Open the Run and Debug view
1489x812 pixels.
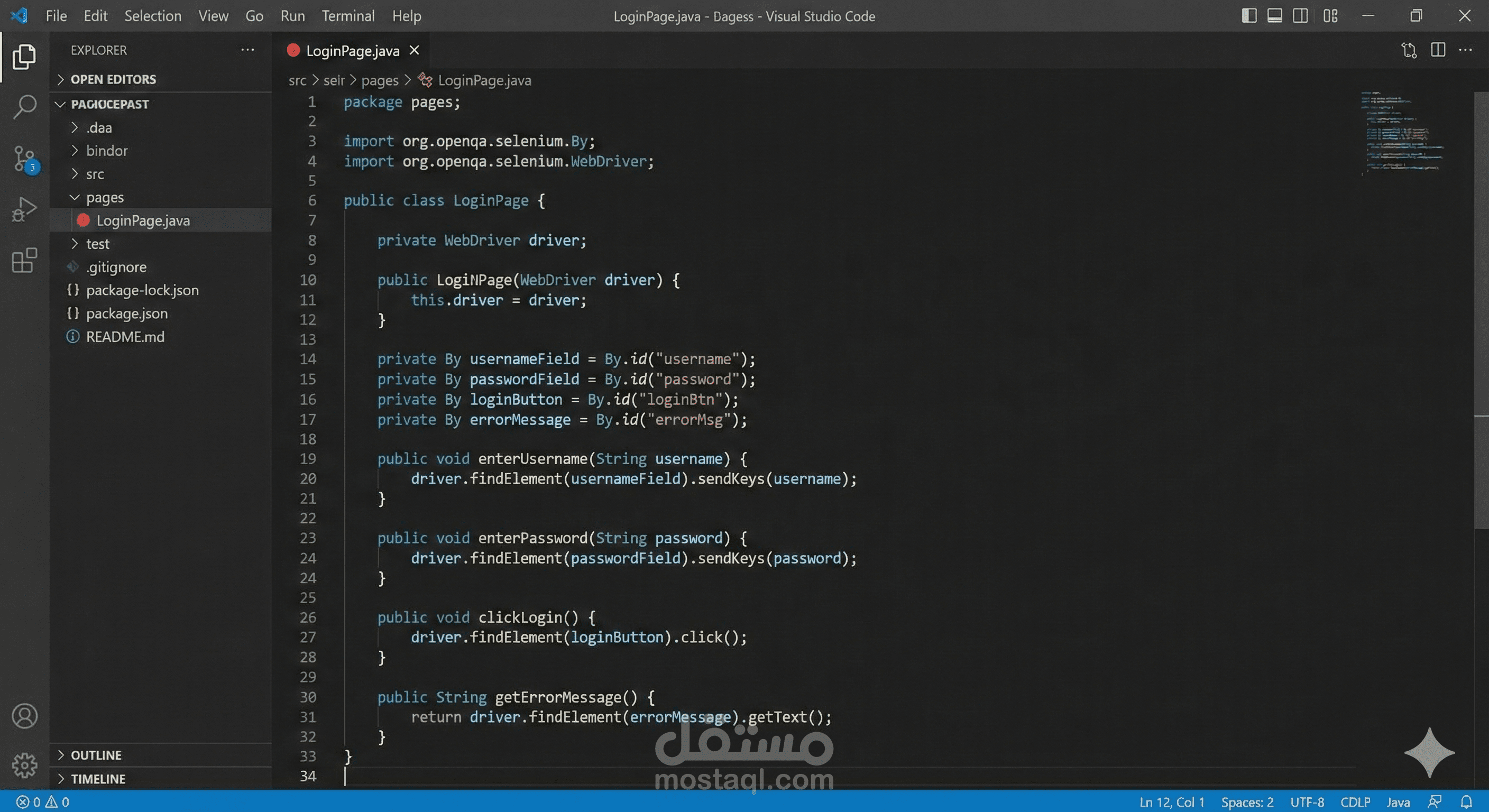coord(24,209)
